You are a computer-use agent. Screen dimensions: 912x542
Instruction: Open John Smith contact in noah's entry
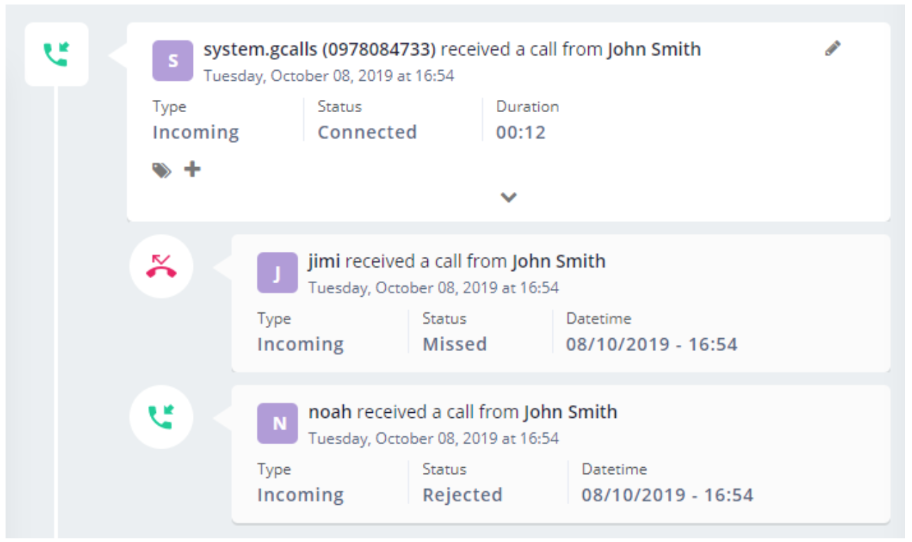pos(570,411)
